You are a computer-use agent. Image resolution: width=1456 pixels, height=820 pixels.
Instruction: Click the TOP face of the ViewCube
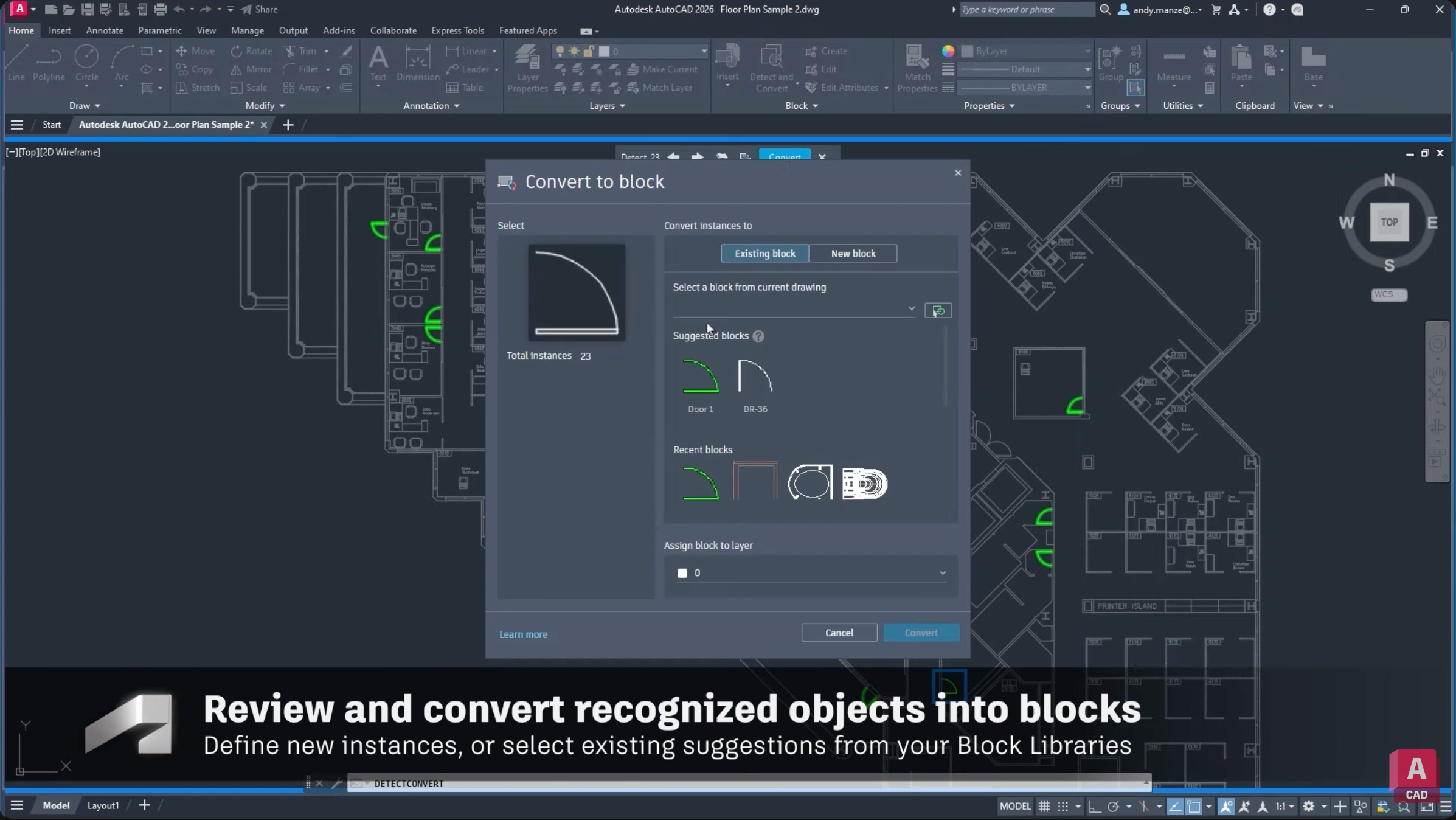[1389, 222]
